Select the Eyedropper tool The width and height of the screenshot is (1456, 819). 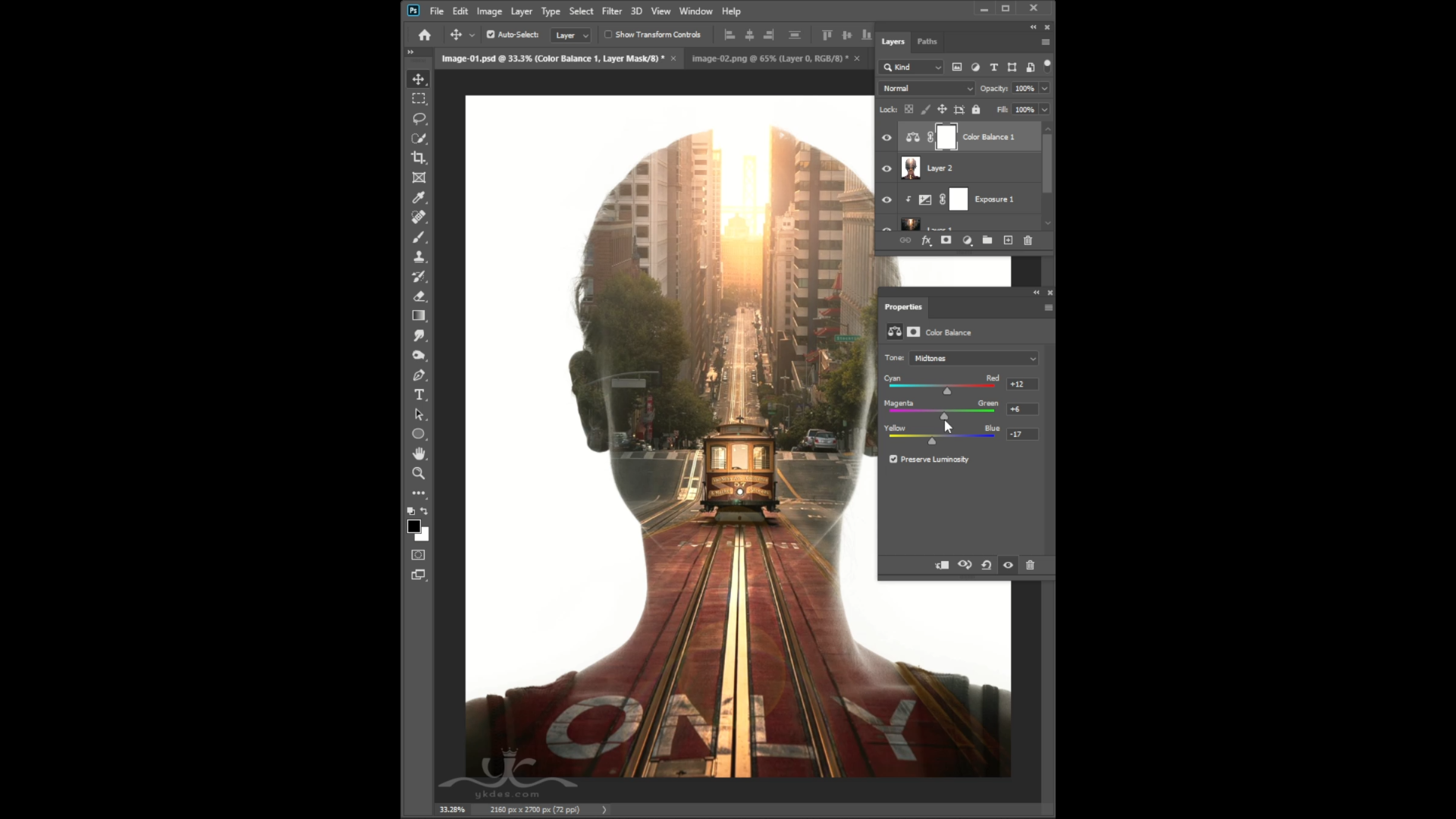tap(419, 197)
